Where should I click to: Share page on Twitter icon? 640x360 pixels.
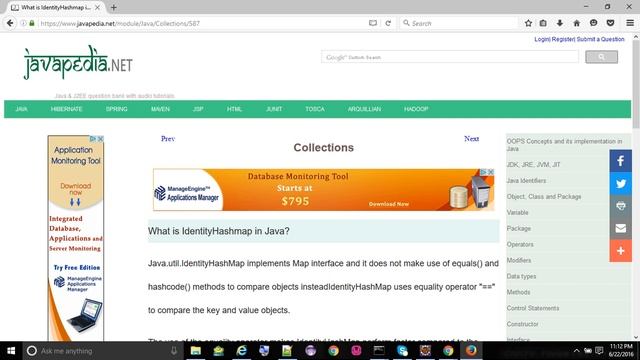pos(620,183)
